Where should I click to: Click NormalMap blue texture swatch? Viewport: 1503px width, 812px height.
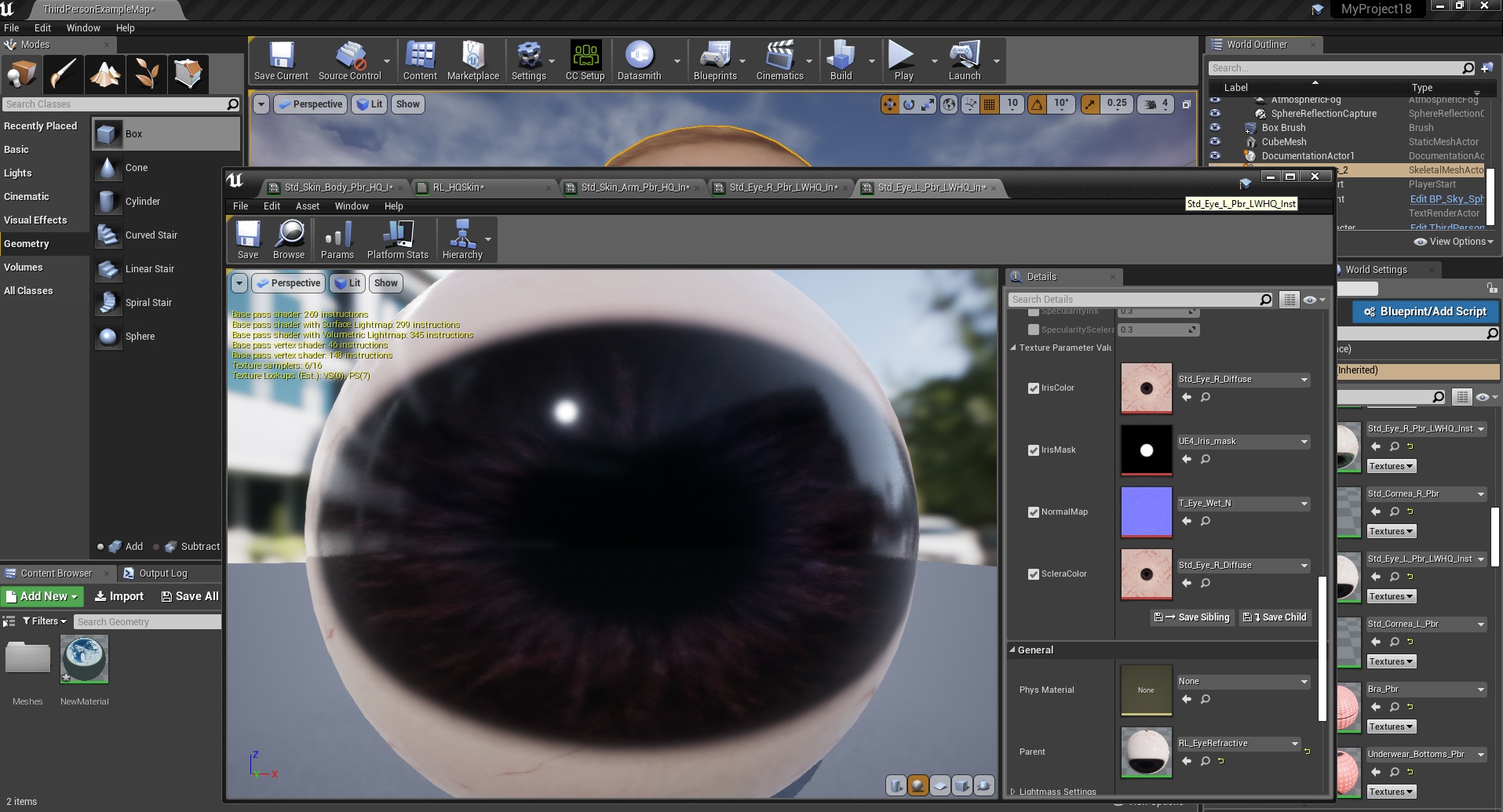(1146, 512)
